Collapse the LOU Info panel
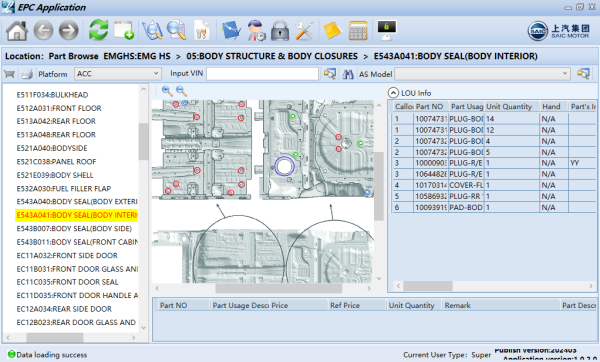600x362 pixels. (393, 93)
